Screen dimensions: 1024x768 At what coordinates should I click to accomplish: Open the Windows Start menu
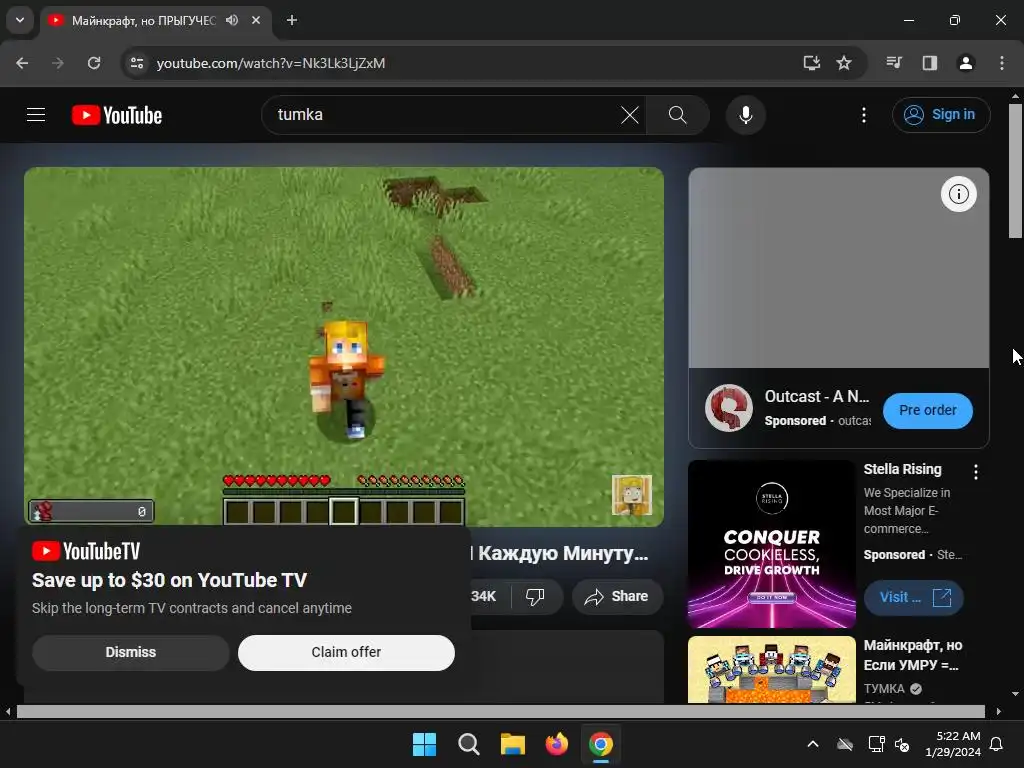[x=424, y=744]
